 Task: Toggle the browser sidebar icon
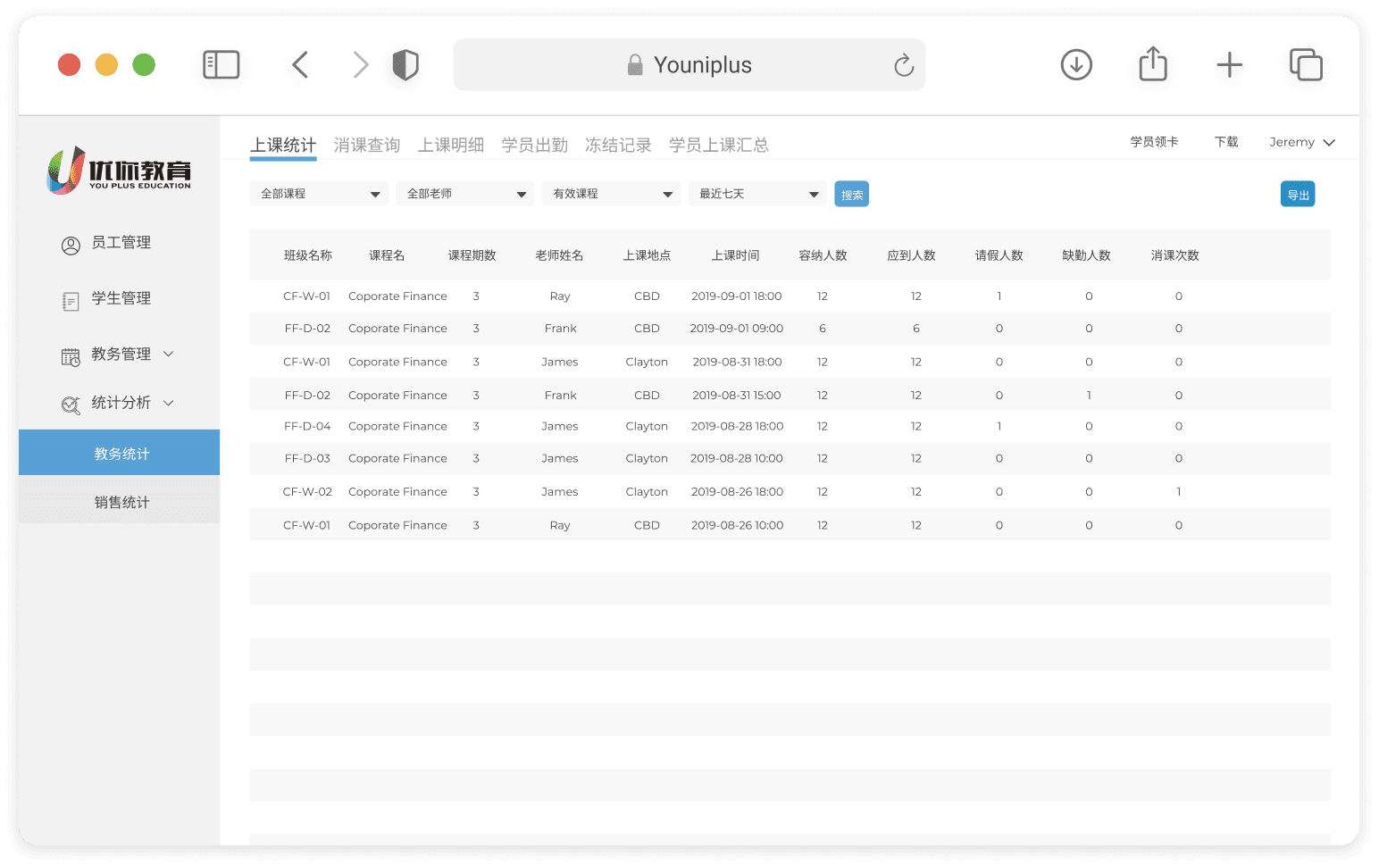pos(221,65)
